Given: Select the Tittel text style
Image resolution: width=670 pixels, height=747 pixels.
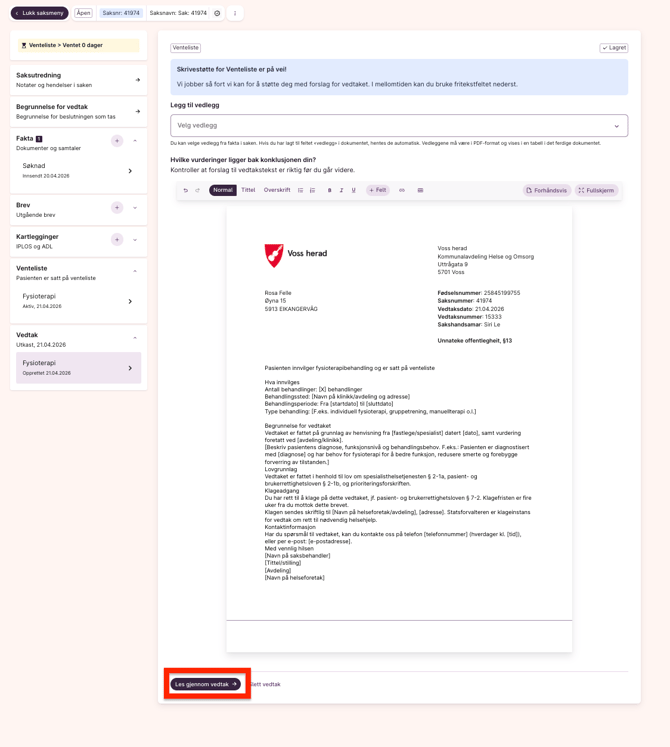Looking at the screenshot, I should [x=248, y=190].
